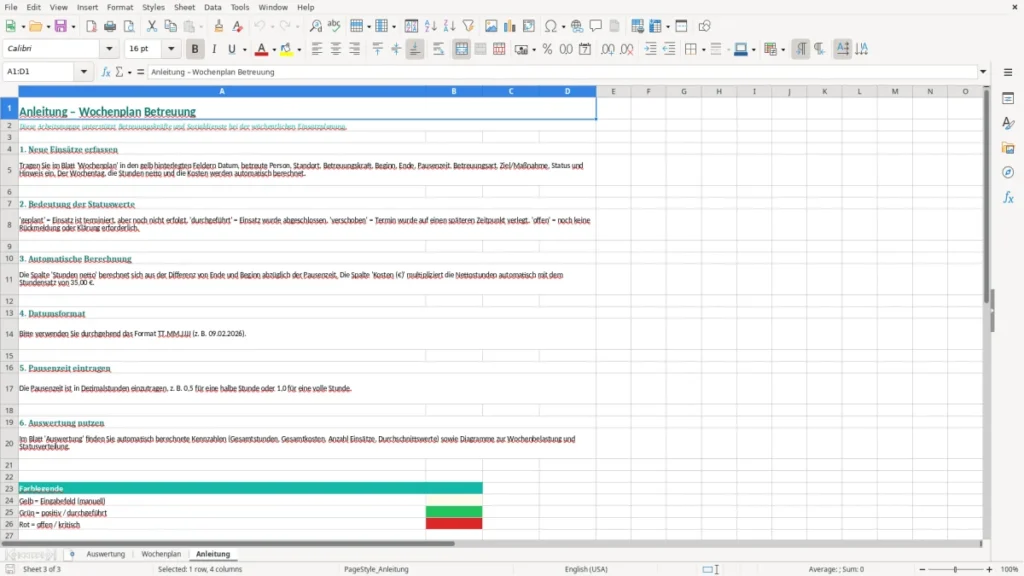Insert Hyperlink globe icon
Image resolution: width=1024 pixels, height=576 pixels.
click(x=577, y=26)
